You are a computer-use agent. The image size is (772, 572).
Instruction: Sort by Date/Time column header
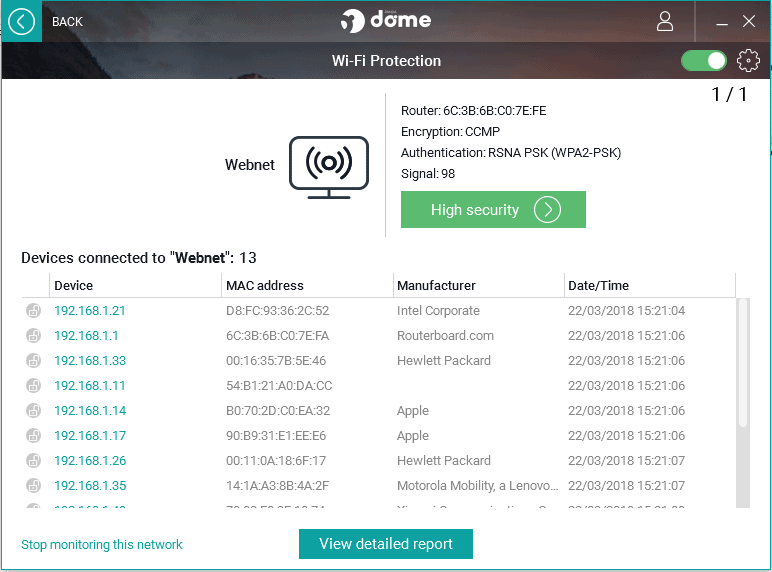pyautogui.click(x=650, y=286)
